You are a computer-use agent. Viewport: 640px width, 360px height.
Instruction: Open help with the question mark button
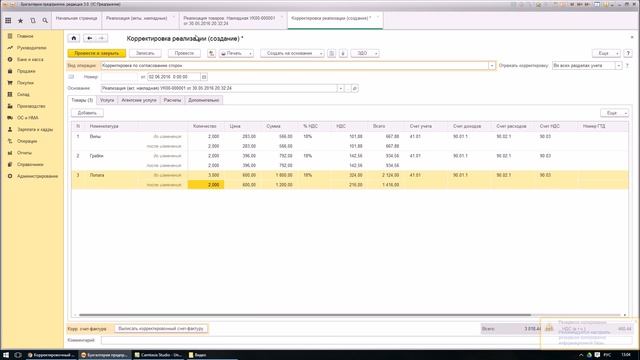[x=628, y=53]
